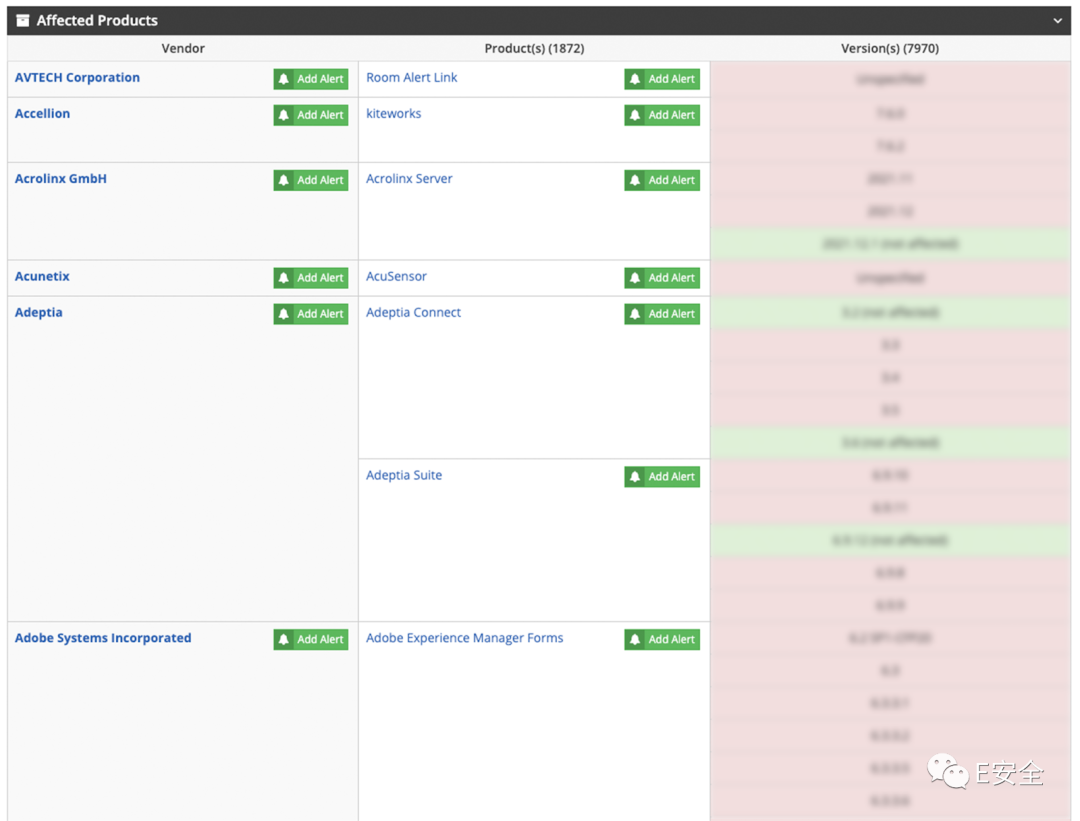Add alert for Room Alert Link
Screen dimensions: 1080x821
point(662,79)
